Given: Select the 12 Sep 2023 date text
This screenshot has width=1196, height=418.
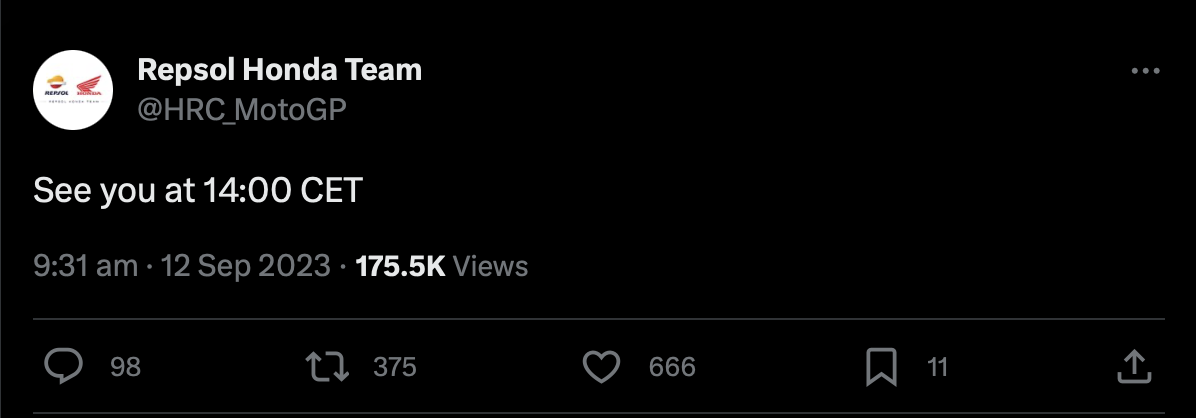Looking at the screenshot, I should pyautogui.click(x=245, y=266).
